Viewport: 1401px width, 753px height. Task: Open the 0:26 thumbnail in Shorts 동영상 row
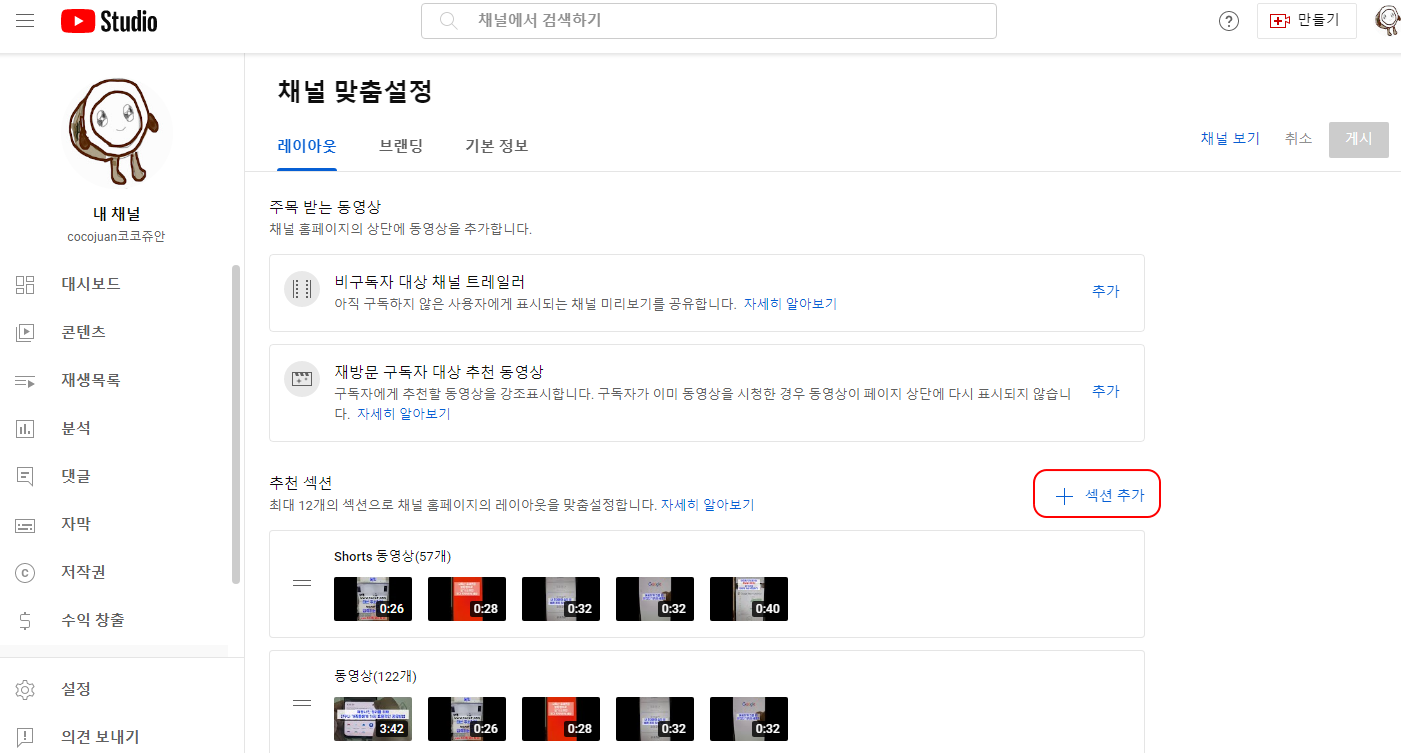tap(373, 599)
